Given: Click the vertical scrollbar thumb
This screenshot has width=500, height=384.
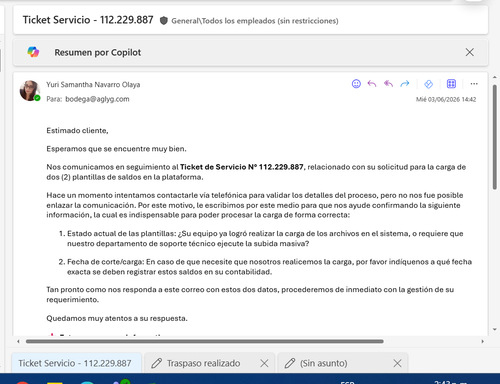Looking at the screenshot, I should point(495,137).
